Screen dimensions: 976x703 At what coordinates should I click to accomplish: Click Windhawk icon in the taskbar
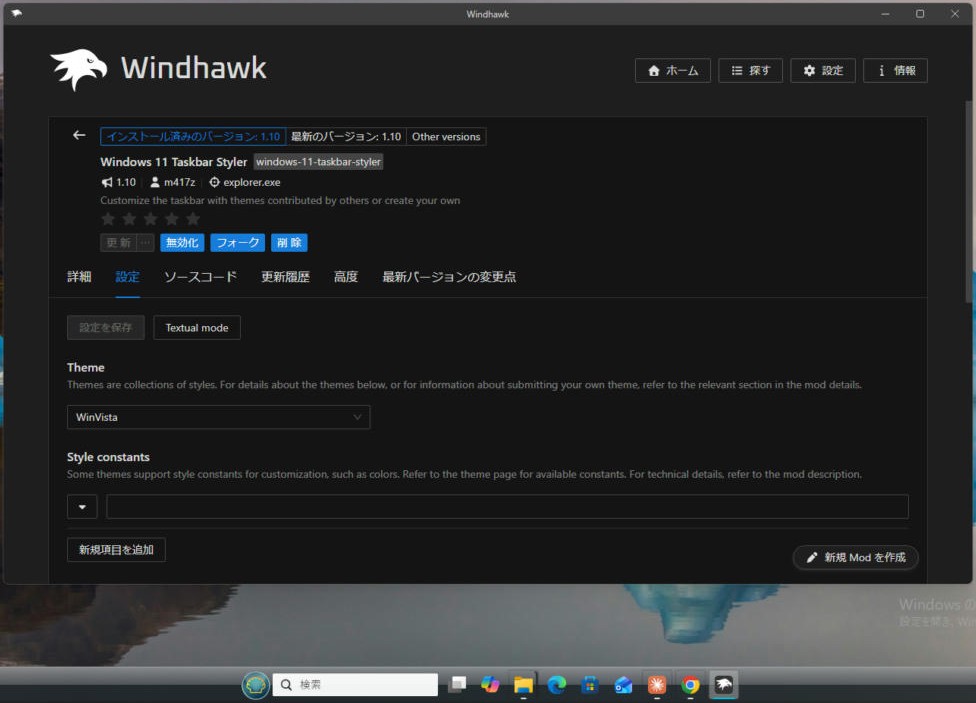[x=723, y=685]
